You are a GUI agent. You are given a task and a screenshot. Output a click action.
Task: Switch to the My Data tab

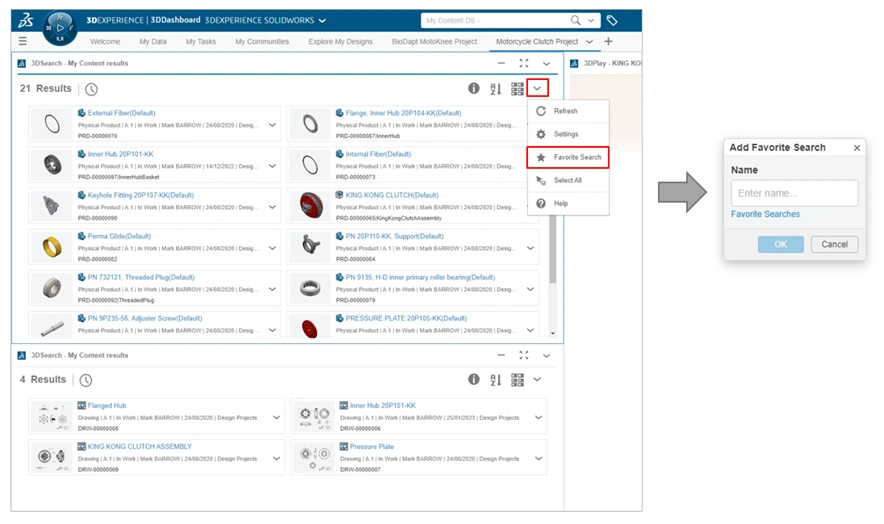click(153, 42)
